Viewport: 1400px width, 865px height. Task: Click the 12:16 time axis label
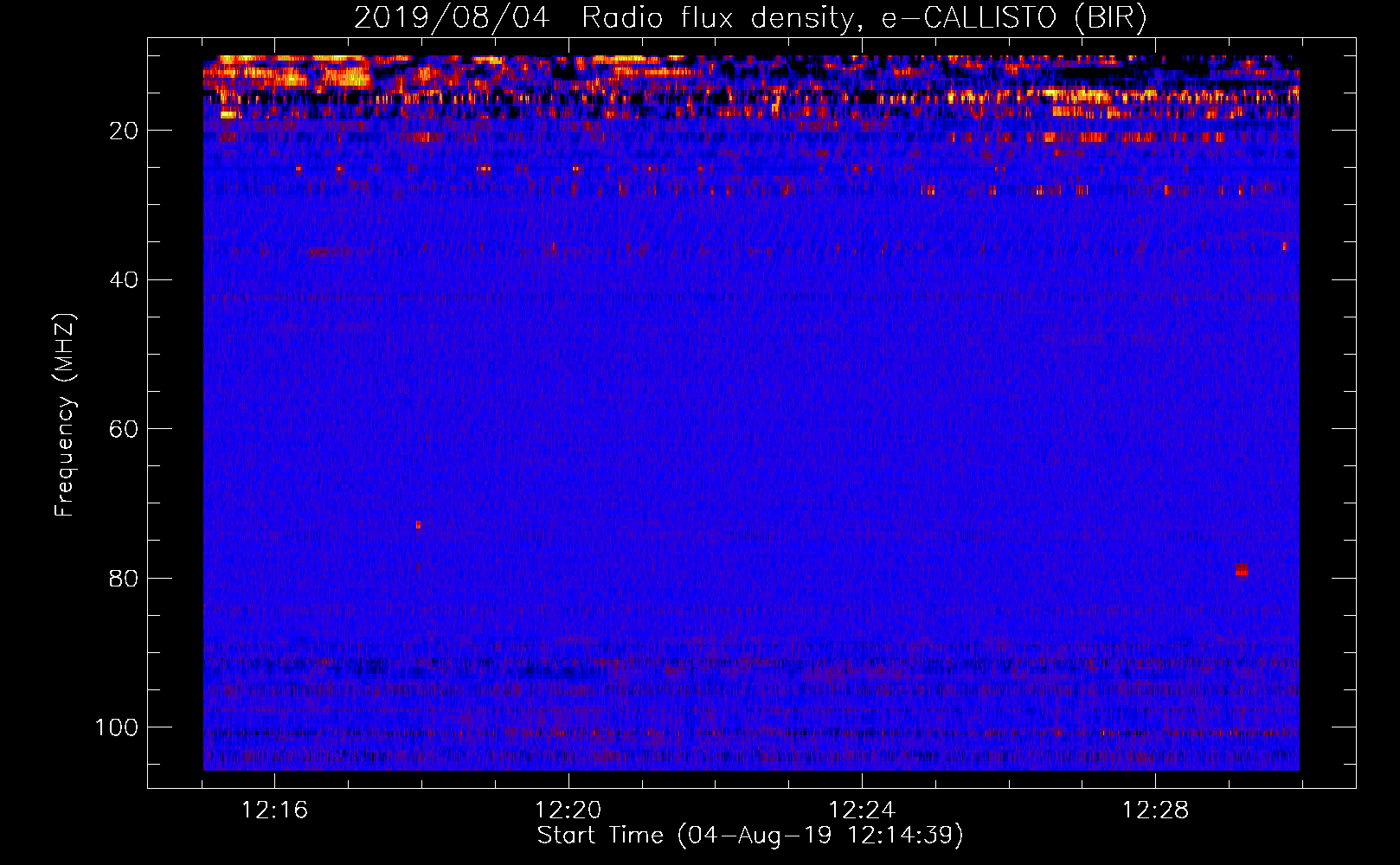274,811
